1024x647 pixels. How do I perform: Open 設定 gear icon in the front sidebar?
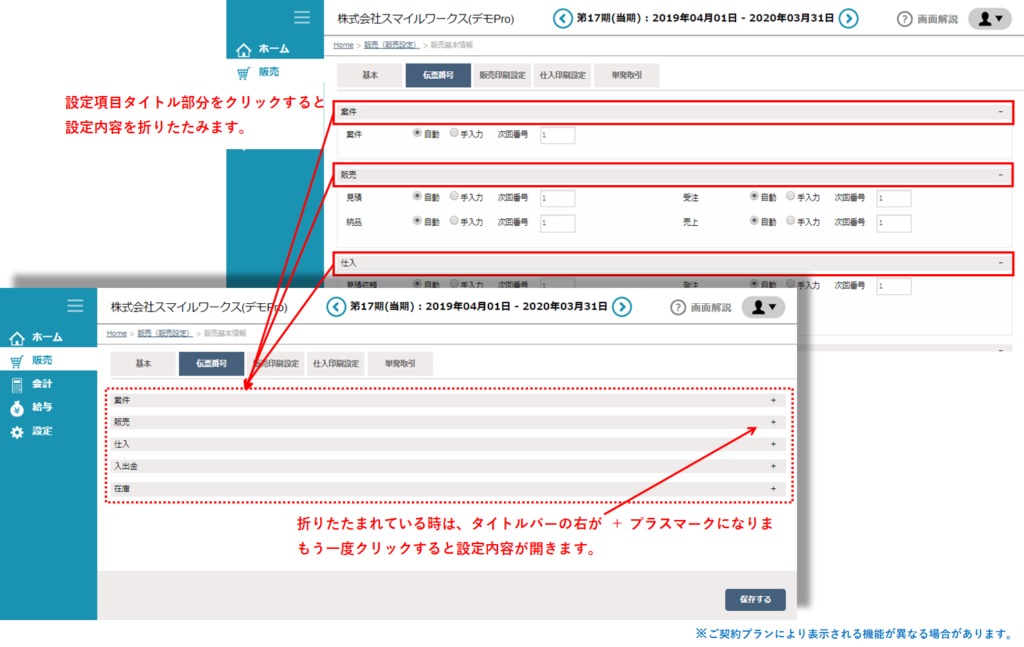click(17, 432)
